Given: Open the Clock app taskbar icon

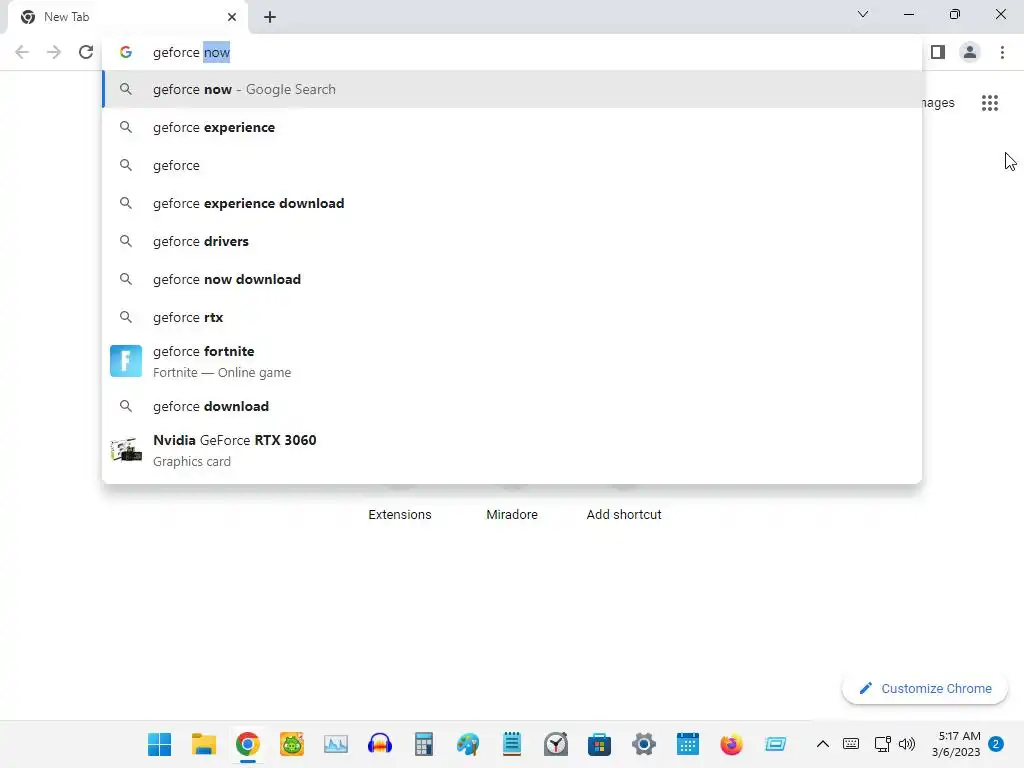Looking at the screenshot, I should click(x=556, y=744).
